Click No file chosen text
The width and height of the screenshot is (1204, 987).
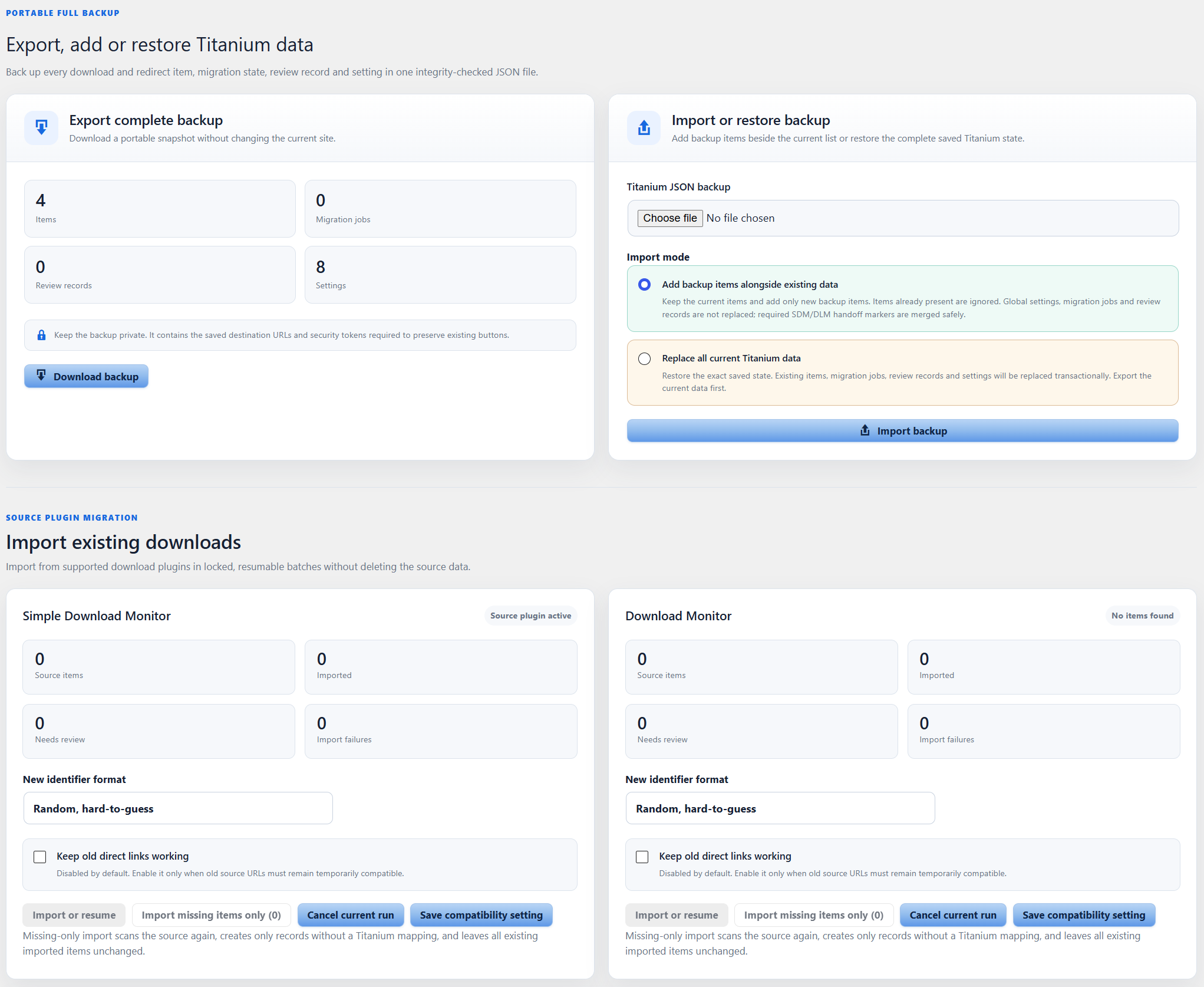(x=740, y=218)
